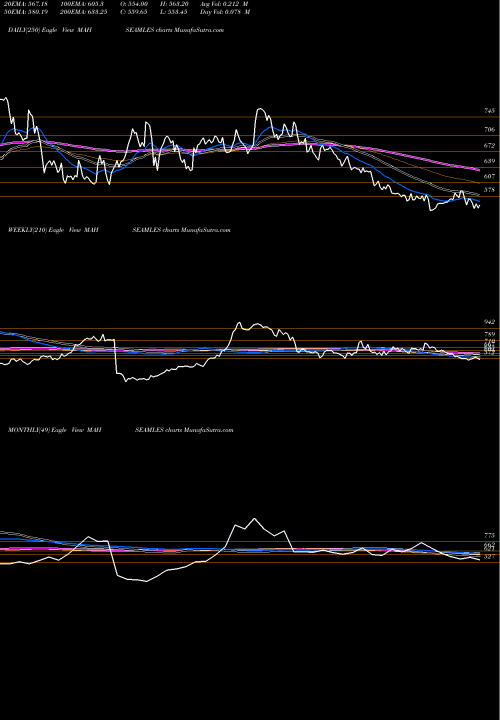Click the weekly chart price label 789
Image resolution: width=500 pixels, height=720 pixels.
tap(489, 335)
